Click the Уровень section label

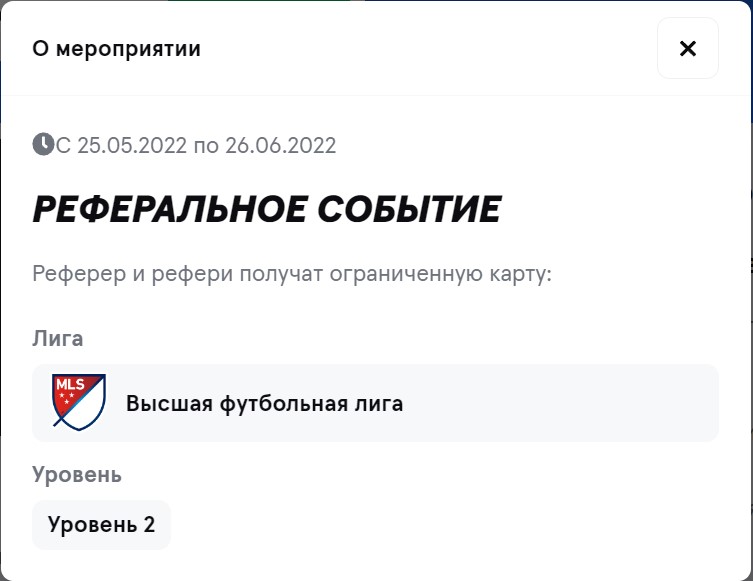click(x=77, y=475)
